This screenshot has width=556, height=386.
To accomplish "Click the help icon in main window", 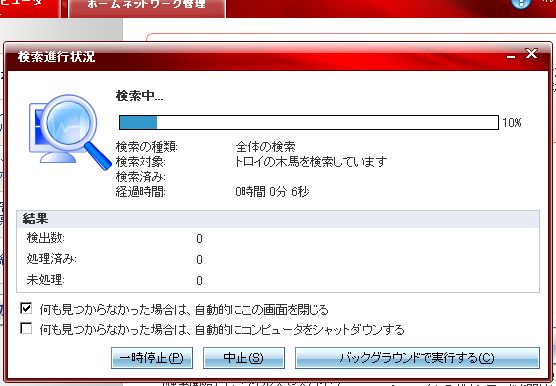I will point(521,4).
